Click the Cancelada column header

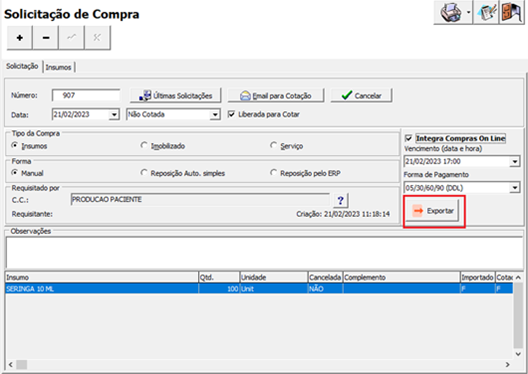(x=326, y=277)
